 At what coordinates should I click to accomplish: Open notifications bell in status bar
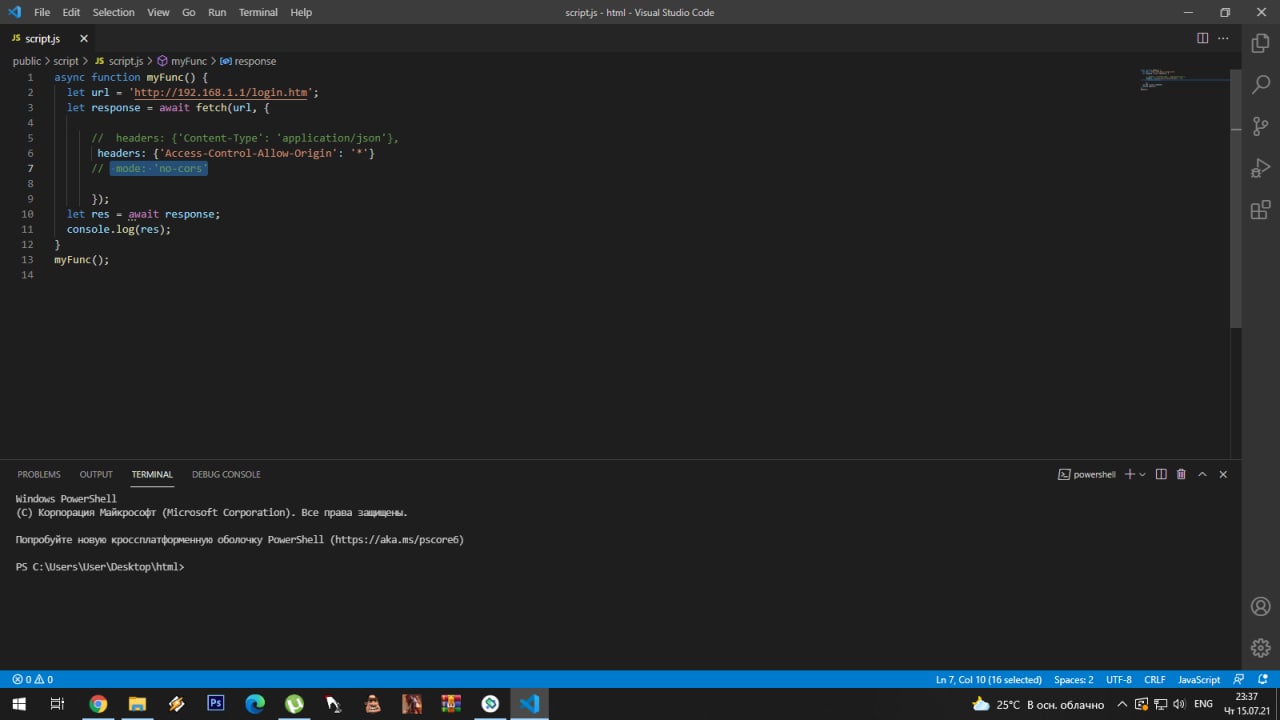(1262, 679)
